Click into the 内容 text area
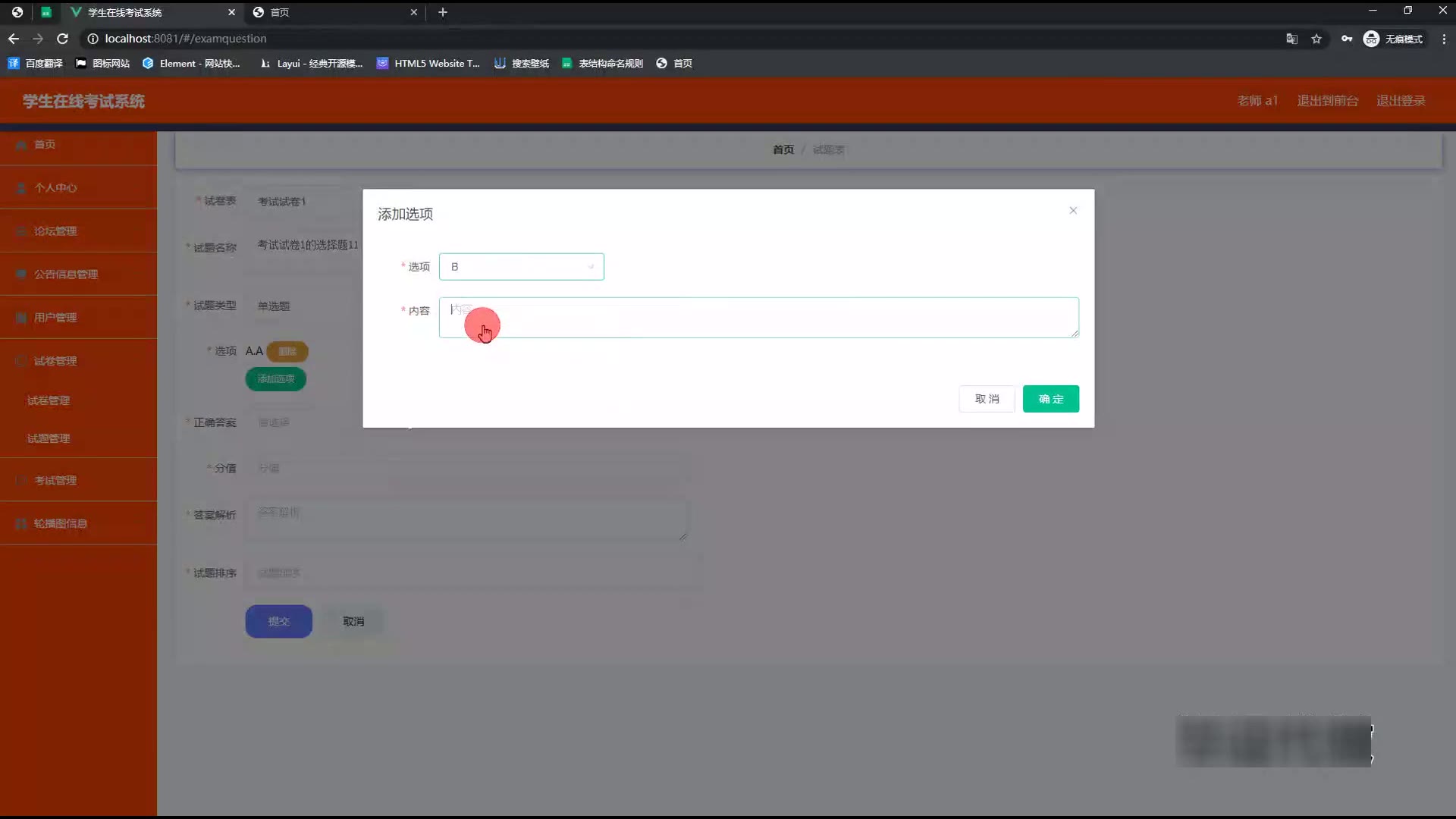 tap(758, 318)
